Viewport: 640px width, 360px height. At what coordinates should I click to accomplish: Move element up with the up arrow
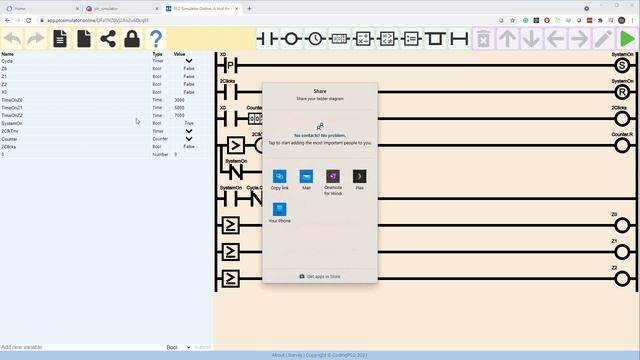507,39
